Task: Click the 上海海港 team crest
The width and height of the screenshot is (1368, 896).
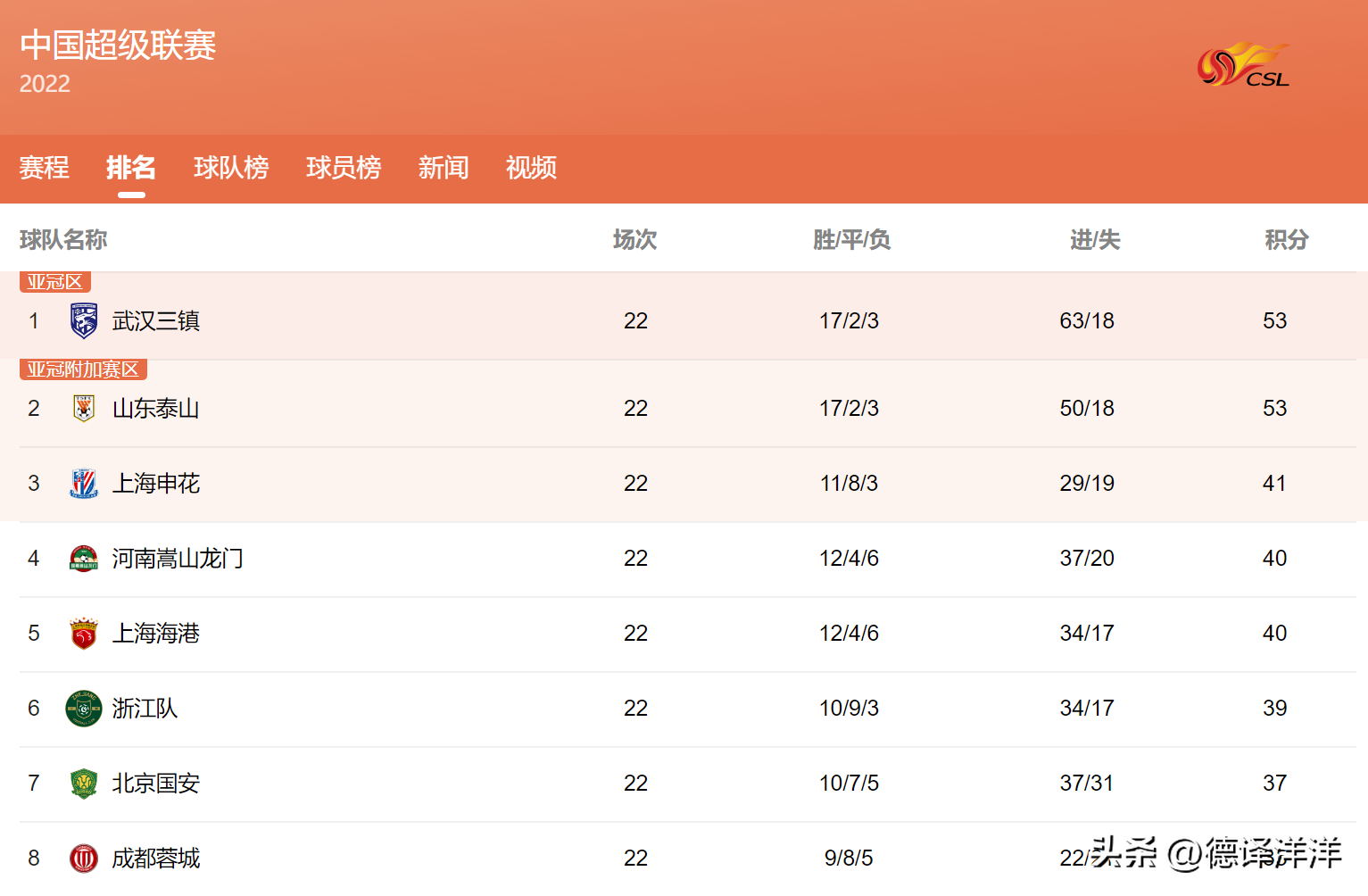Action: 84,633
